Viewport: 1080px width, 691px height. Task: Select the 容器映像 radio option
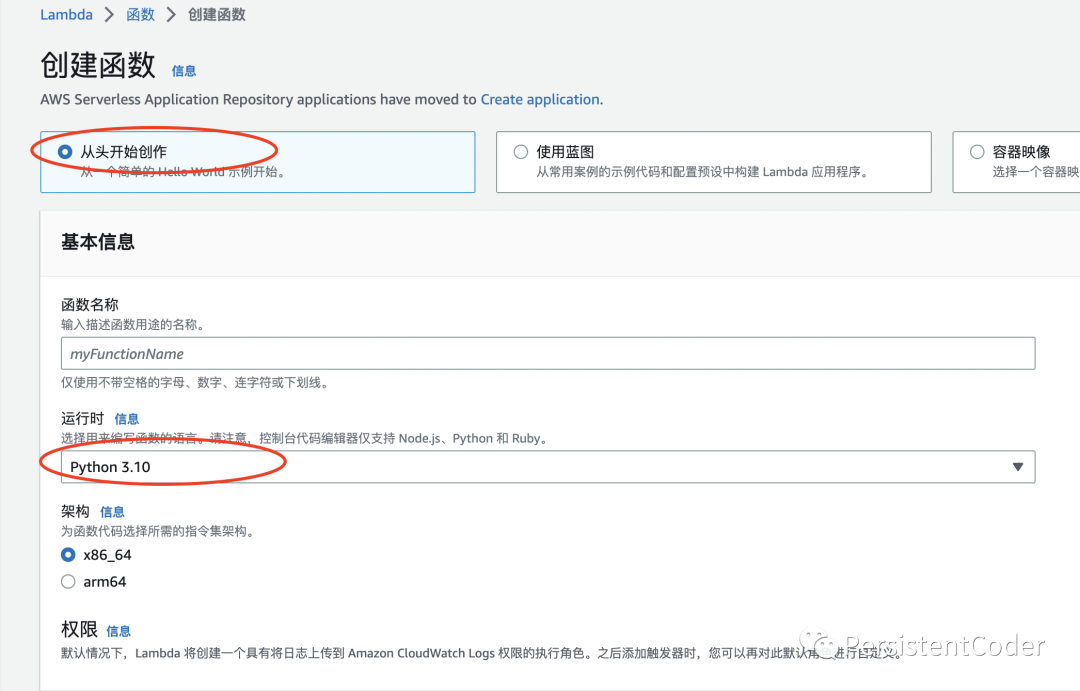click(x=977, y=152)
